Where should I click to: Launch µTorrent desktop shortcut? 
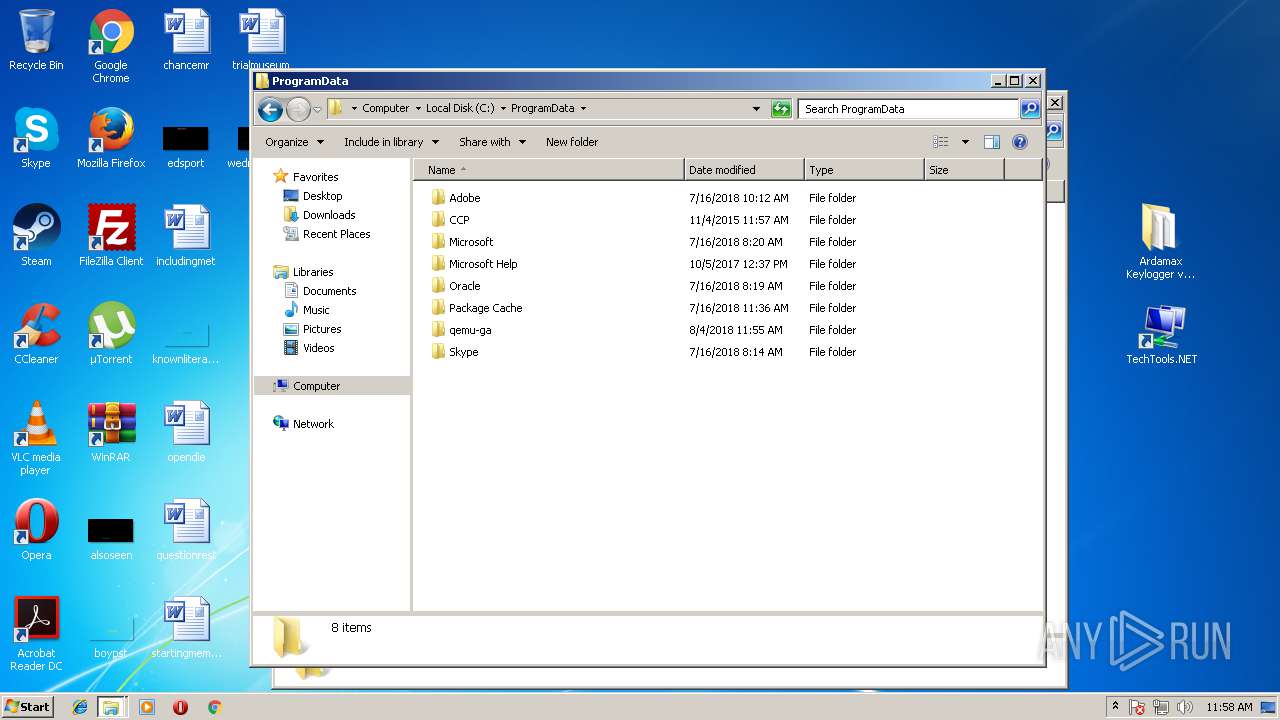[x=111, y=335]
